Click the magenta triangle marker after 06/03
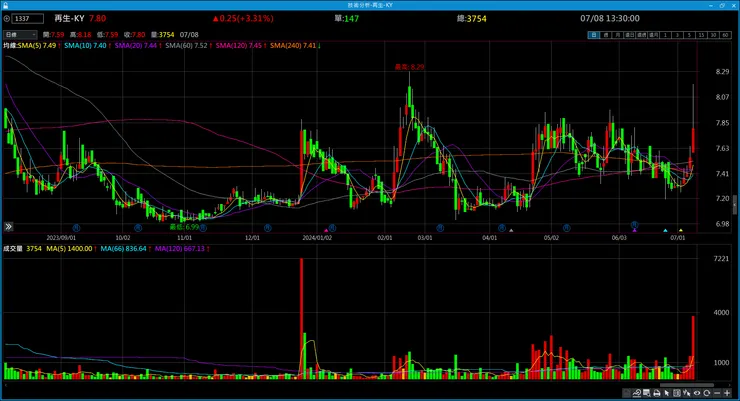Image resolution: width=740 pixels, height=401 pixels. pyautogui.click(x=635, y=230)
